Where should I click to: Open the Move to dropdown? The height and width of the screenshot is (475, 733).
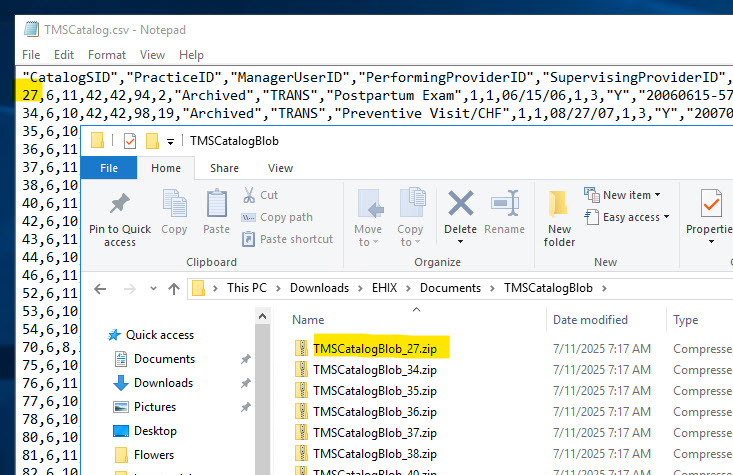pyautogui.click(x=368, y=217)
